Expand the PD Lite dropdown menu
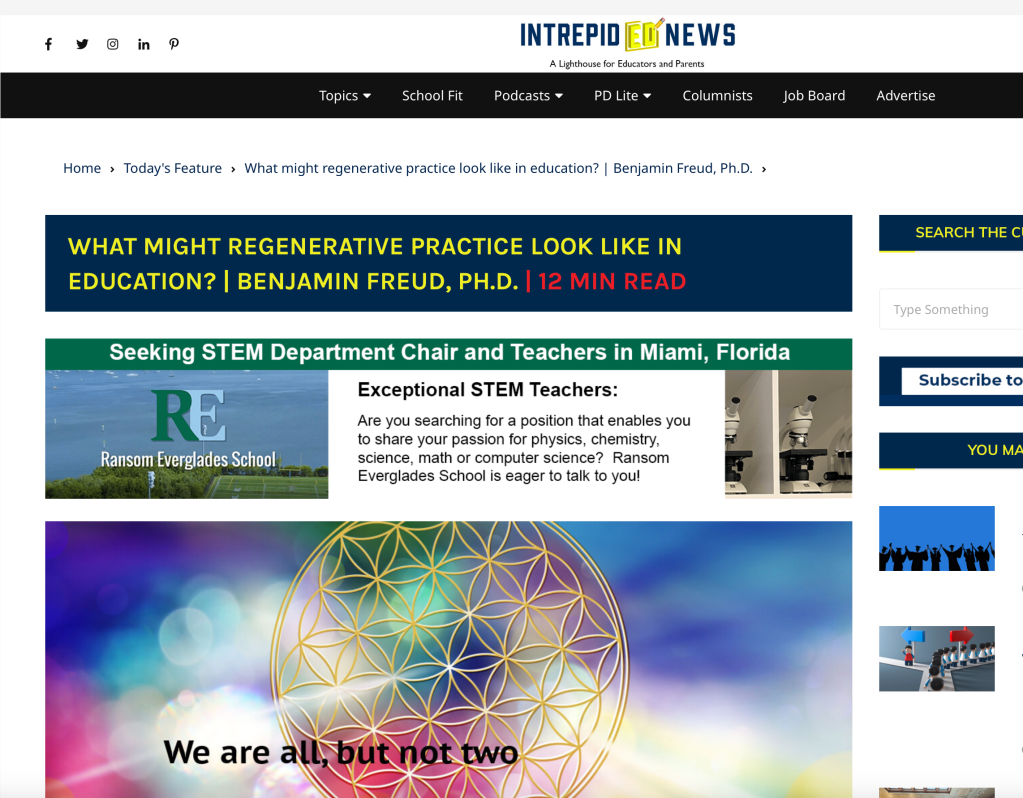The image size is (1023, 798). click(622, 96)
